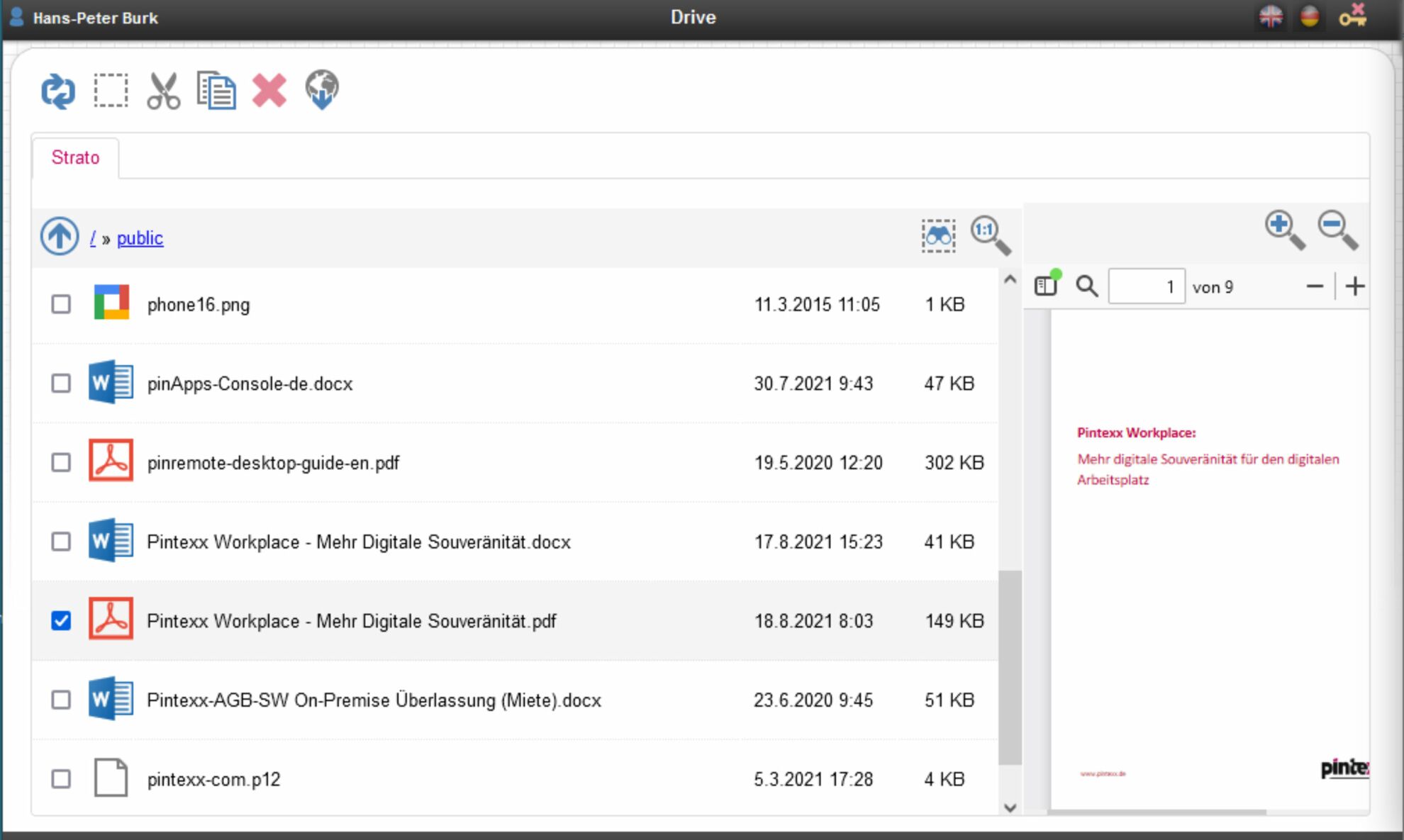The width and height of the screenshot is (1404, 840).
Task: Toggle the PDF viewer sidebar button
Action: pos(1046,286)
